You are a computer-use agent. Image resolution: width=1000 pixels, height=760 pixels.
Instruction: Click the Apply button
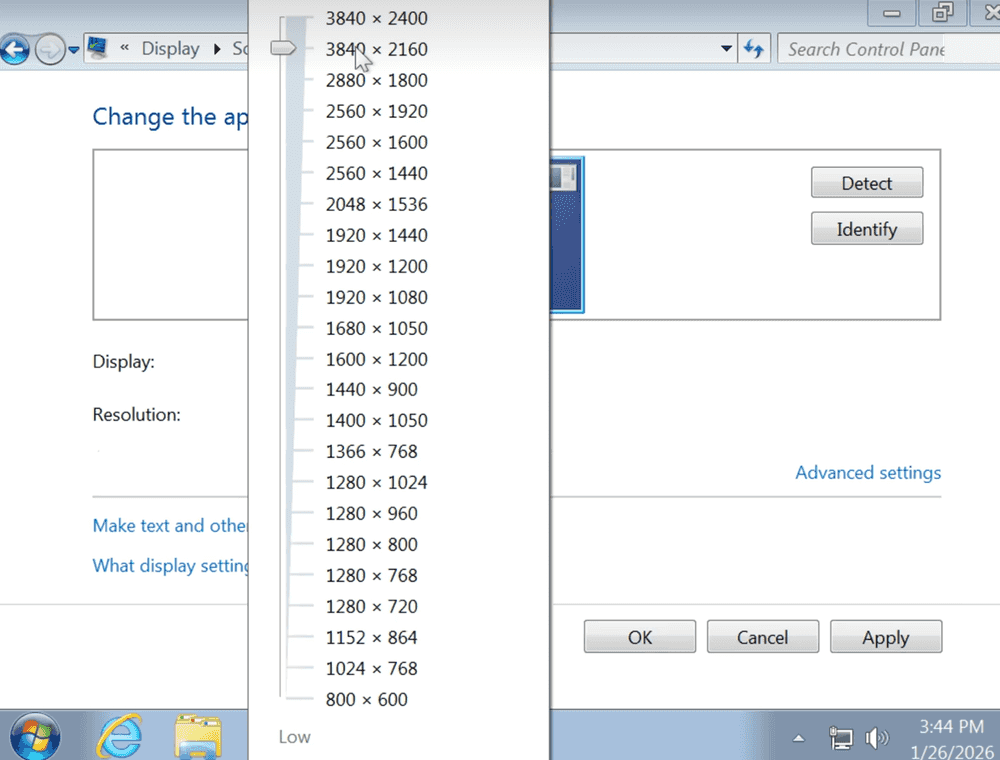click(885, 637)
